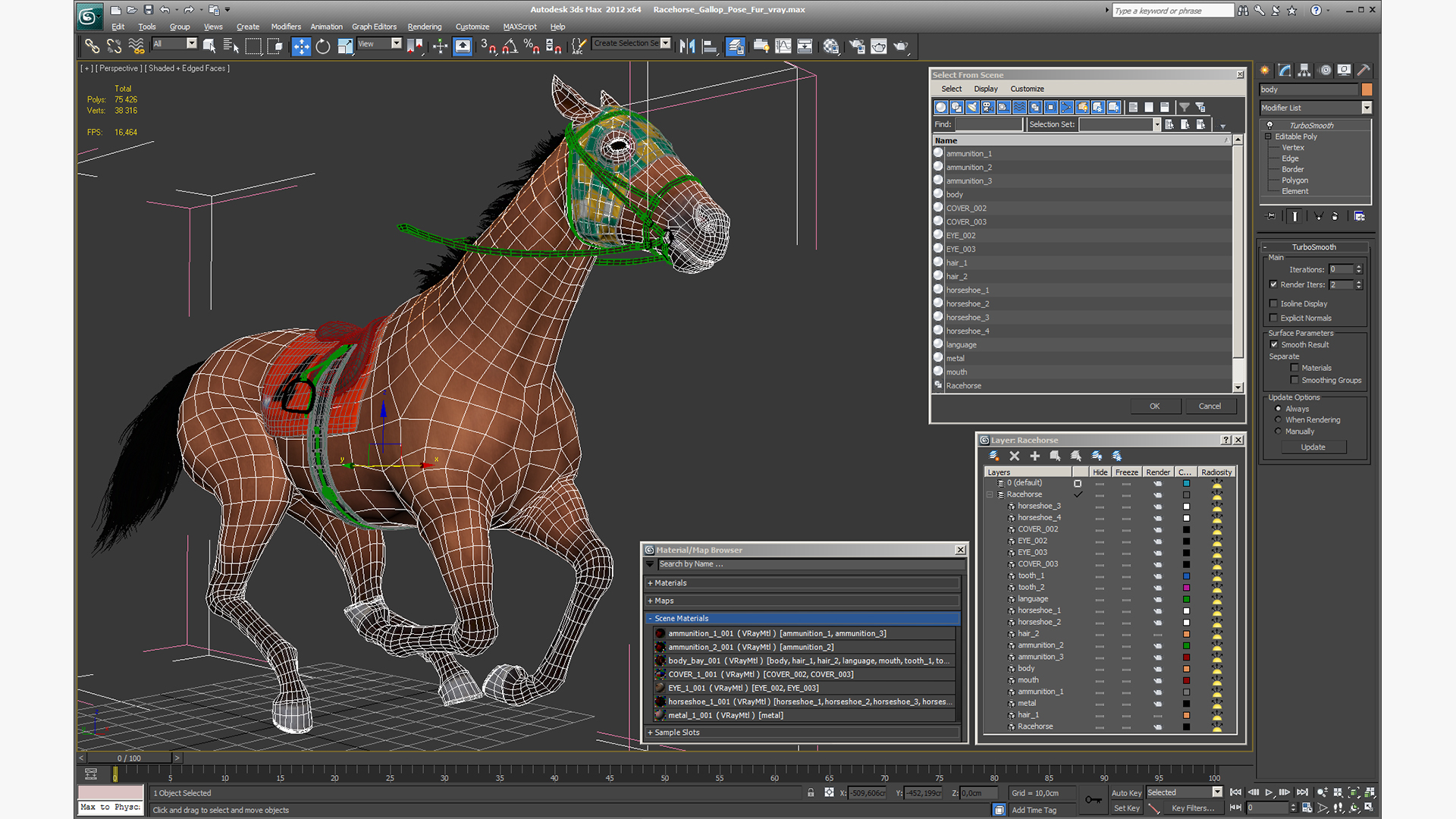Open Manage Layers from main toolbar
This screenshot has width=1456, height=819.
(735, 46)
